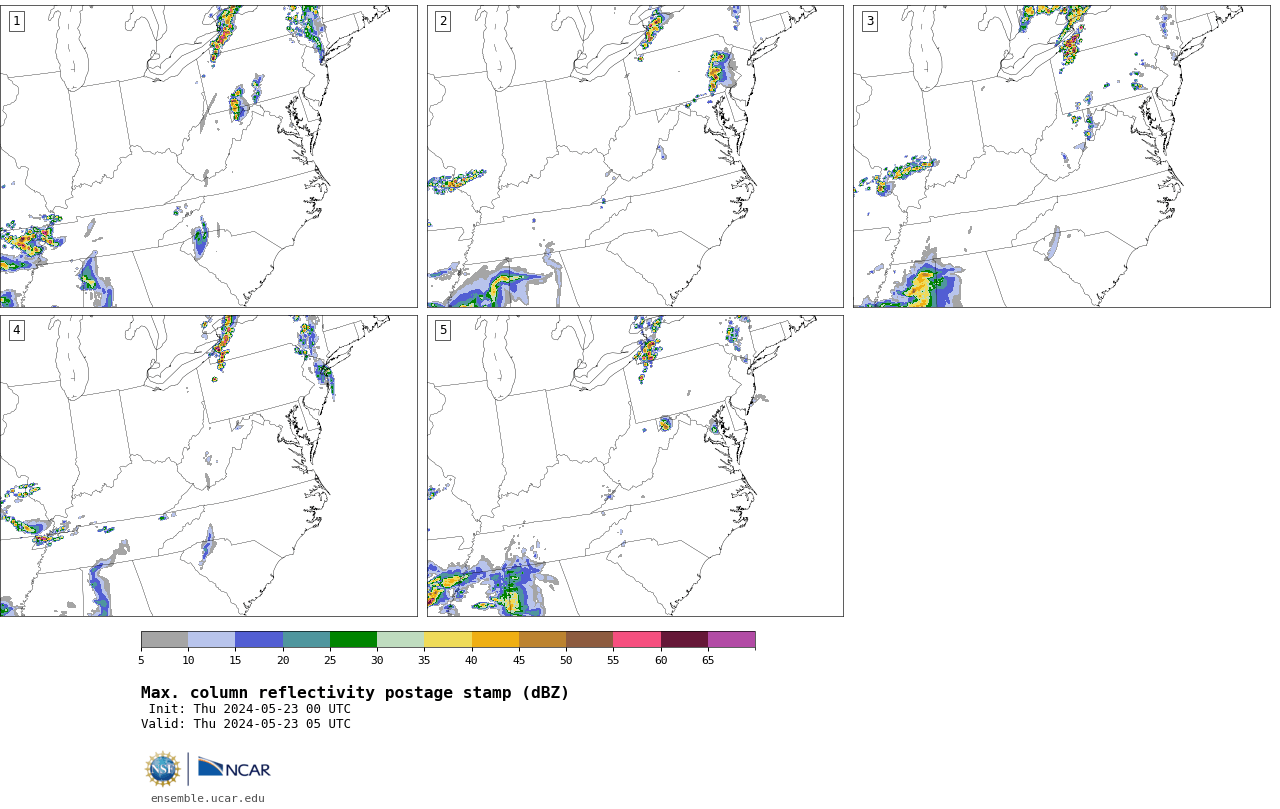This screenshot has height=809, width=1280.
Task: Open ensemble member 3 reflectivity map
Action: click(1062, 156)
